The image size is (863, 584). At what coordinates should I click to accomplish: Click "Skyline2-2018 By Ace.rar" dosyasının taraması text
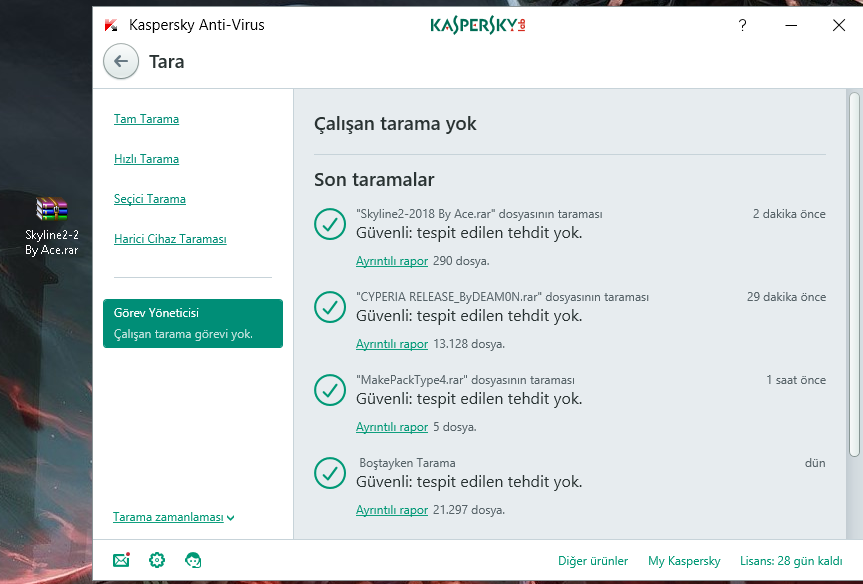point(479,214)
